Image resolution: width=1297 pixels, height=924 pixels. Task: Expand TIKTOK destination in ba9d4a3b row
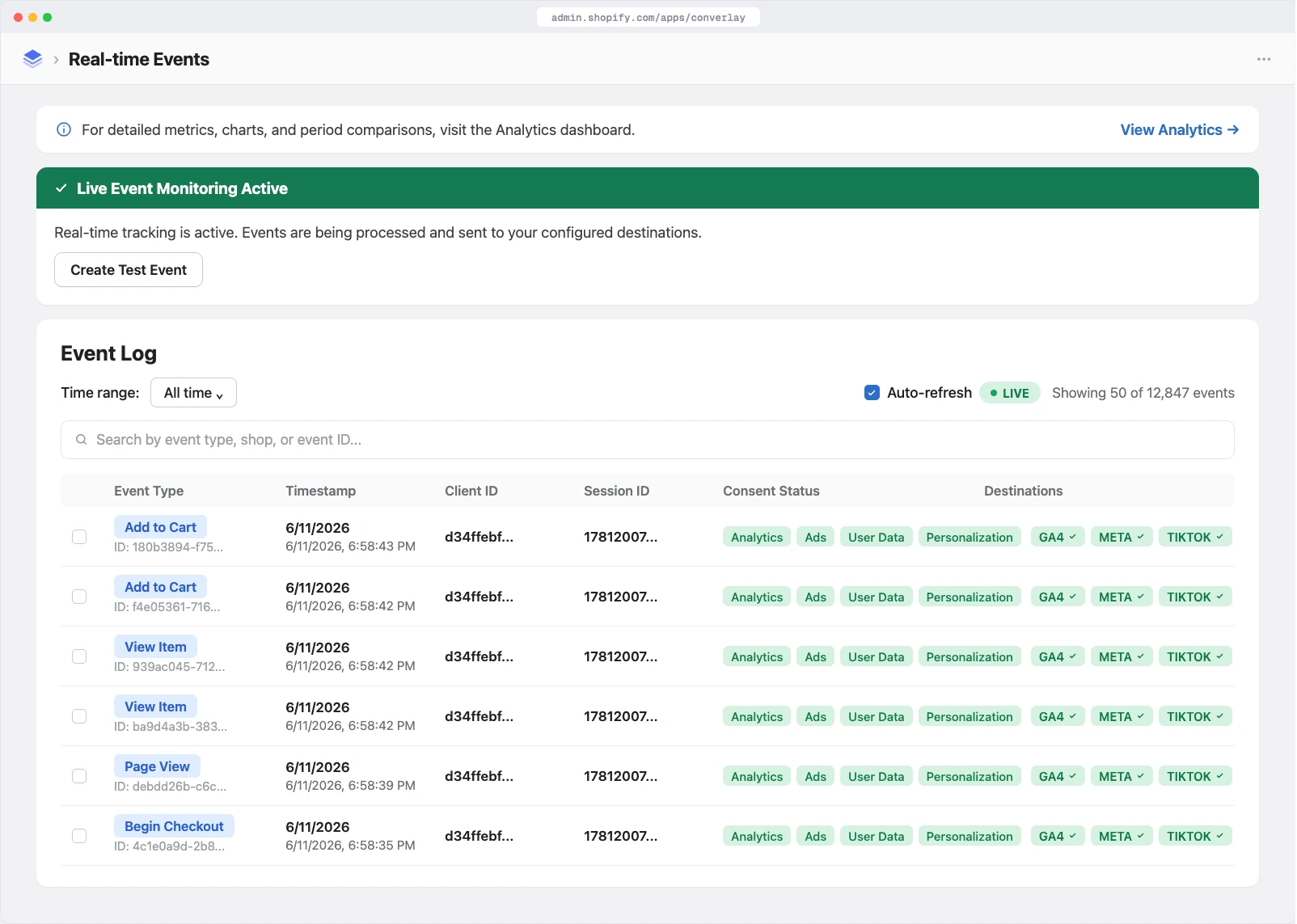pos(1195,716)
